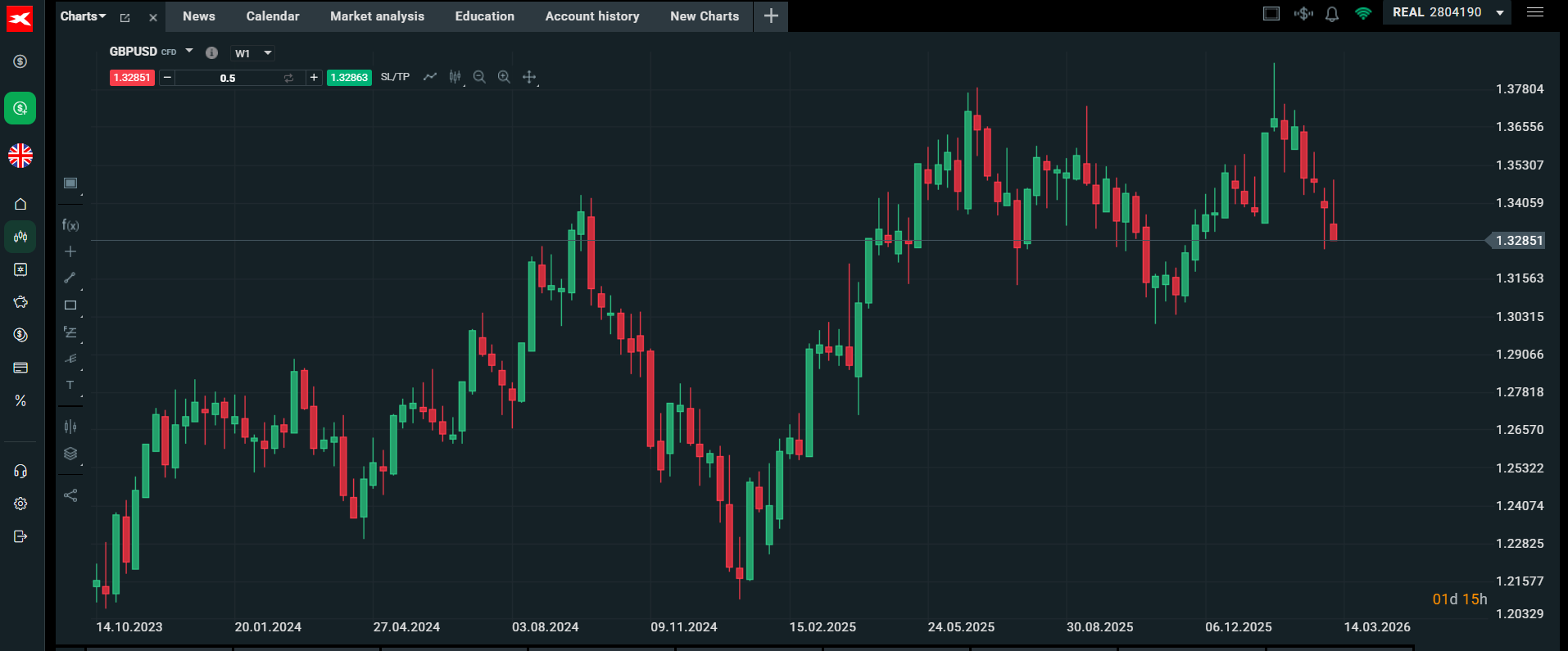Zoom out the chart
The height and width of the screenshot is (651, 1568).
[479, 77]
